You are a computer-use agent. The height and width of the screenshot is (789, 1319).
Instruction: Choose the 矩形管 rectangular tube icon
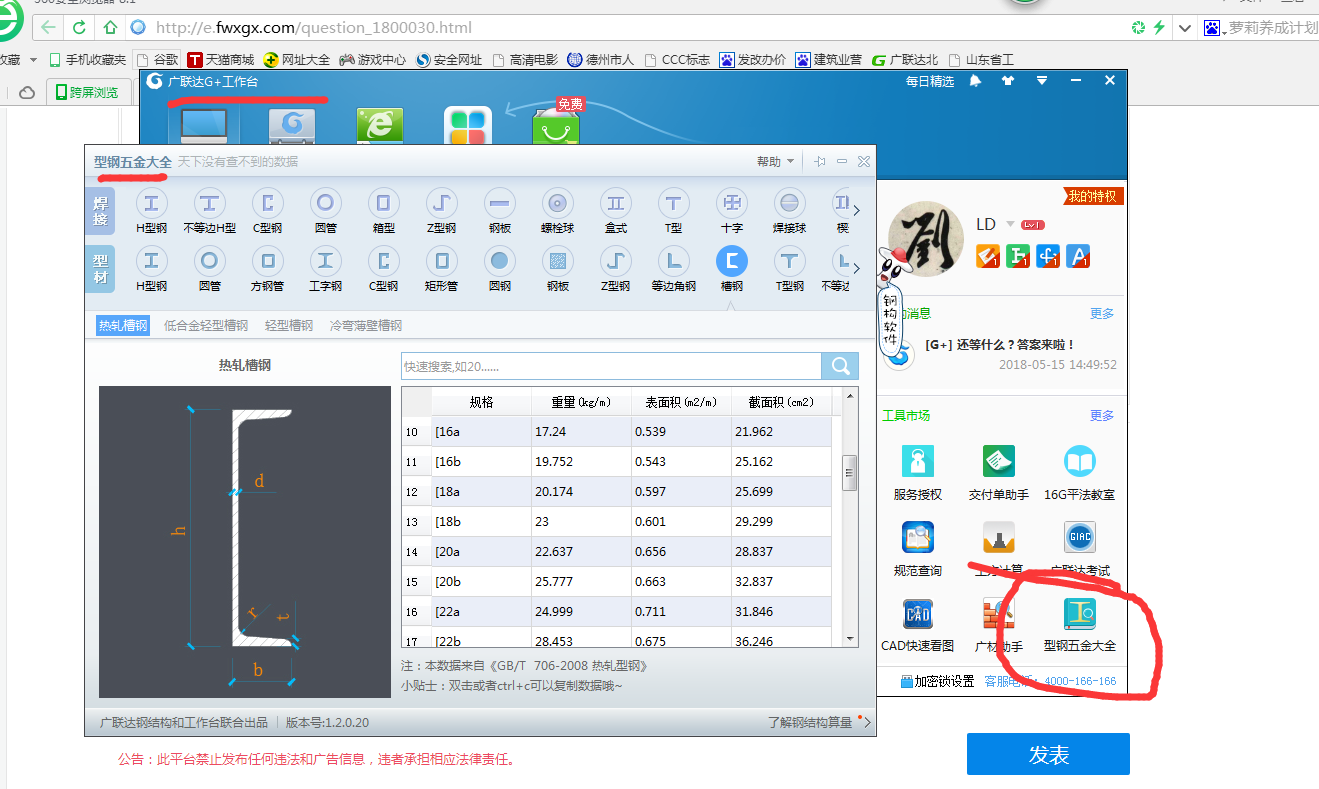[442, 262]
